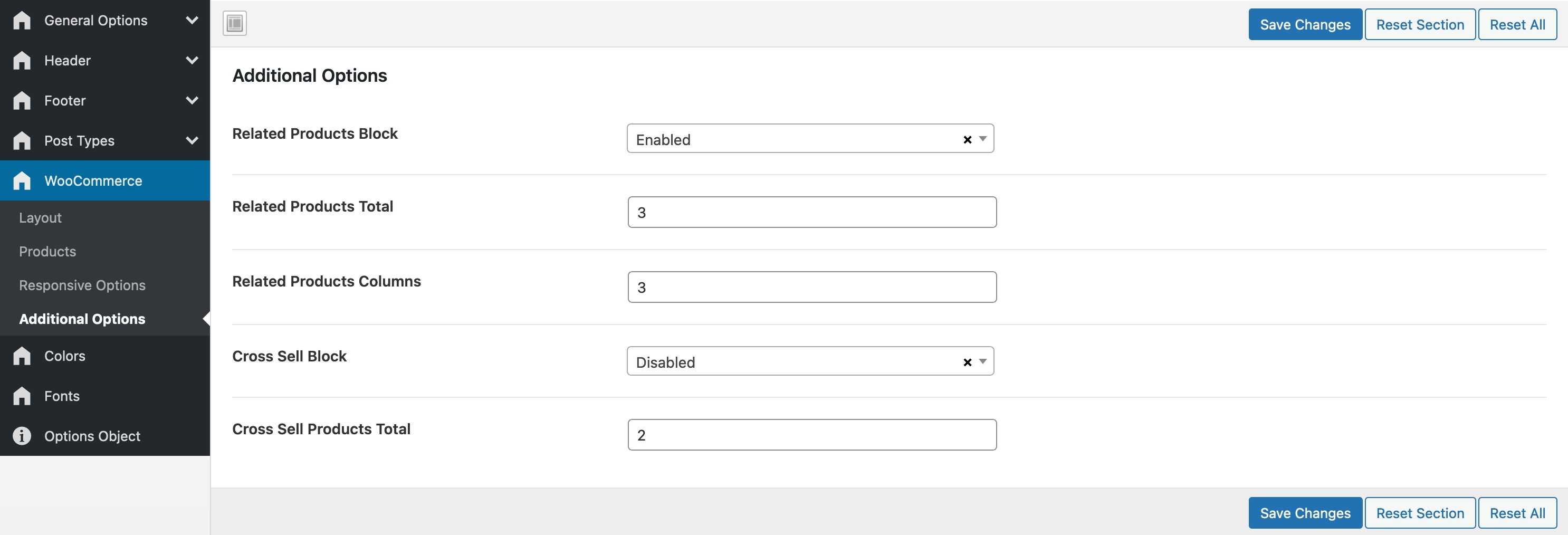This screenshot has width=1568, height=535.
Task: Click the Related Products Columns label
Action: (x=326, y=281)
